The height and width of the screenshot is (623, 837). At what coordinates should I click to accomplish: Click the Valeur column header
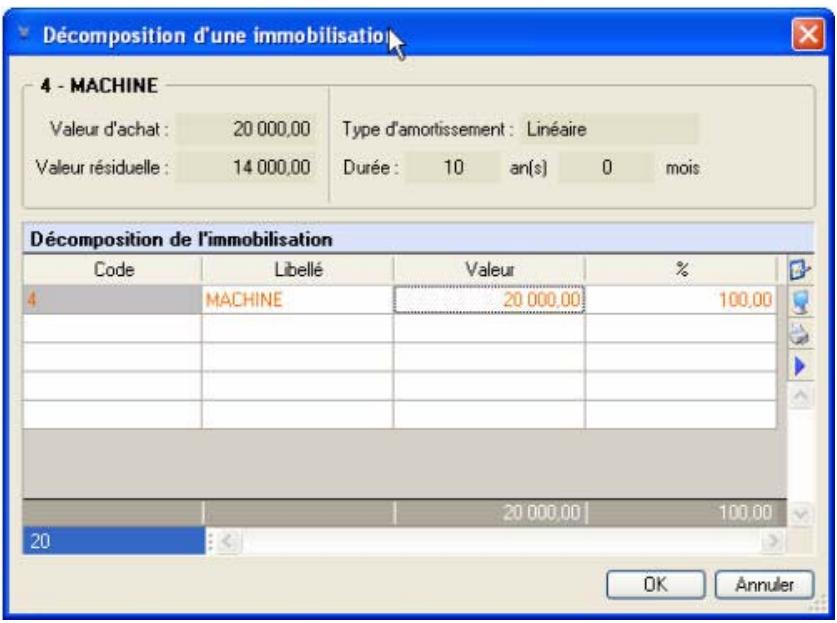click(x=489, y=270)
